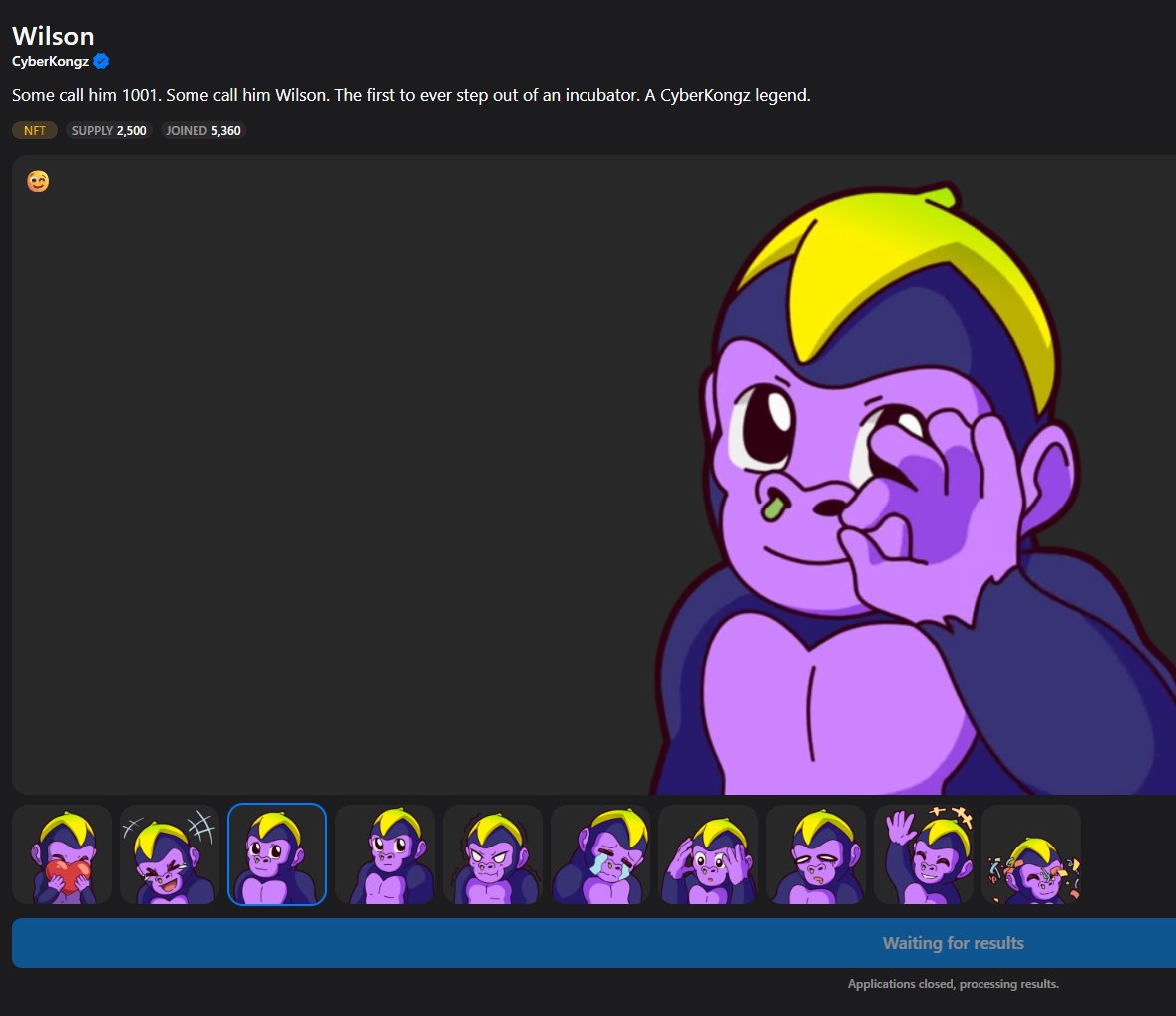Select the sleepy squinting Wilson sticker thumbnail

click(816, 854)
